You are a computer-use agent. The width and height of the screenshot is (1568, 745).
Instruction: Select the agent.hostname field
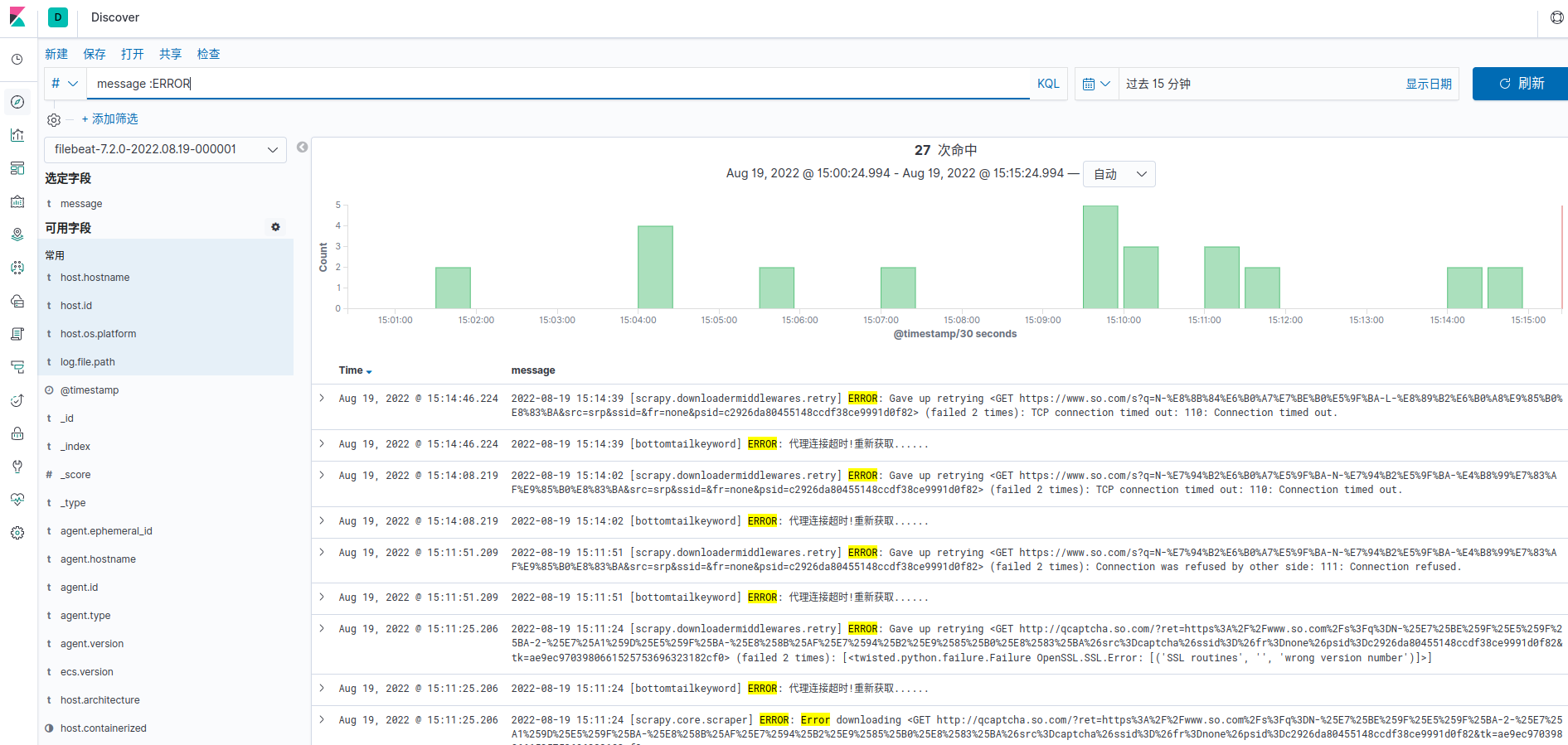(98, 559)
